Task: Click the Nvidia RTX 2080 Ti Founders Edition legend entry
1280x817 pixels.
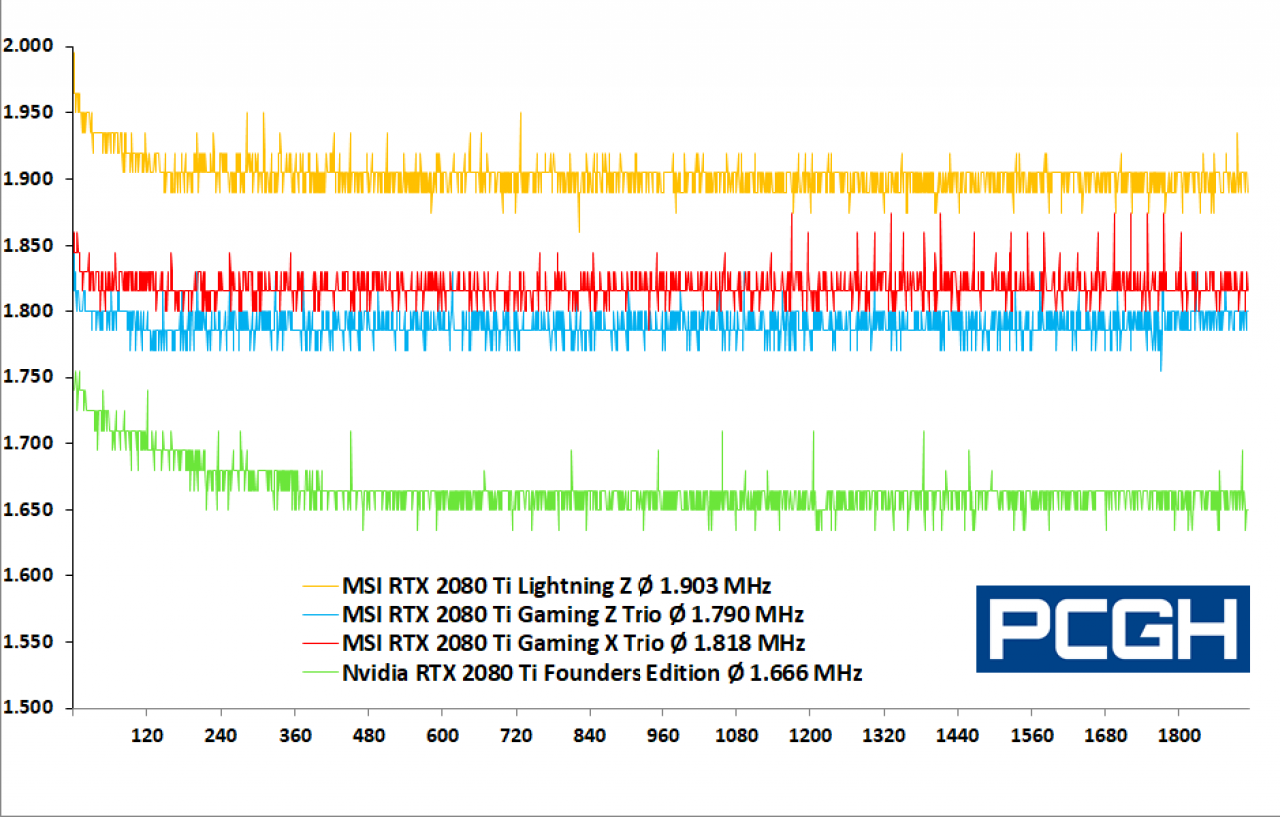Action: click(582, 673)
